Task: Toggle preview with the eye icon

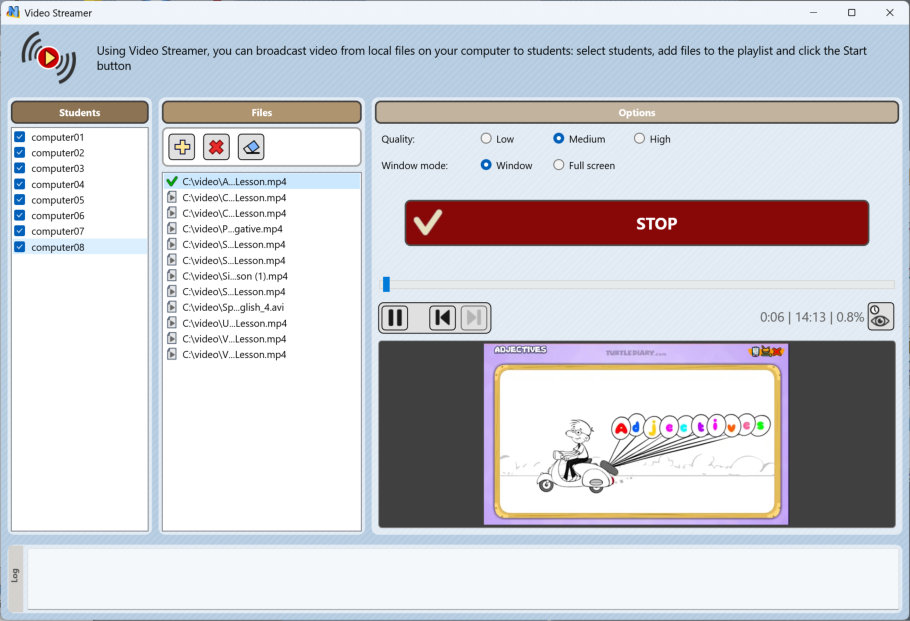Action: coord(880,317)
